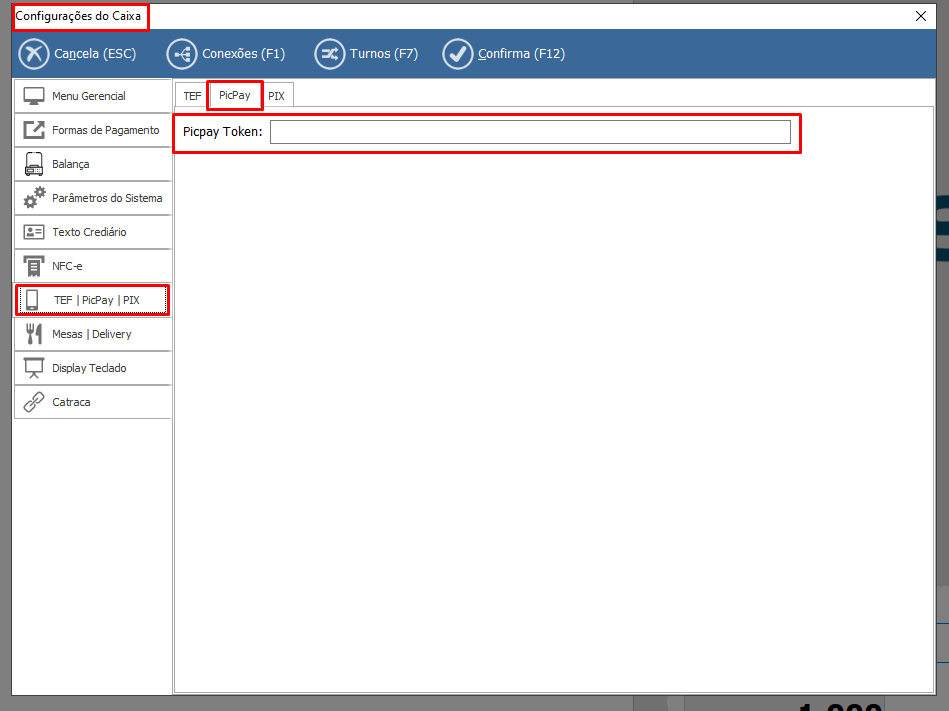Open Formas de Pagamento sidebar icon

(35, 130)
